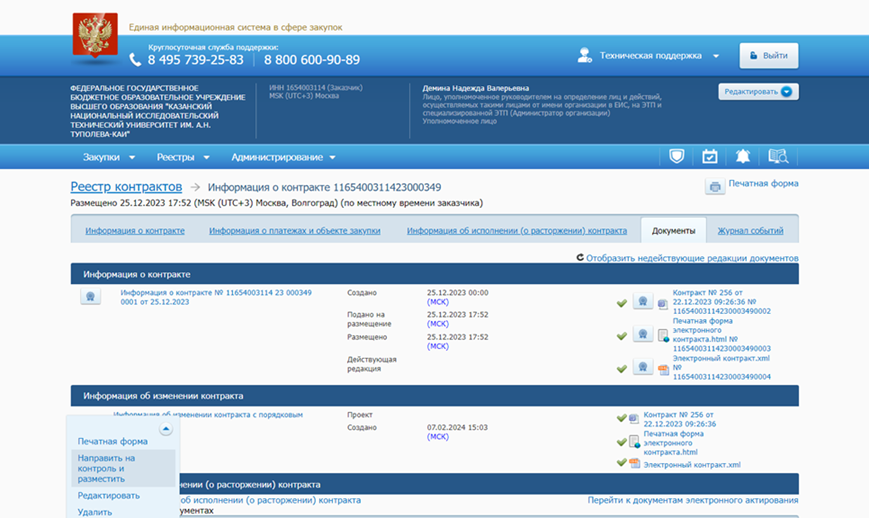Select Направить на контроль и разместить

pyautogui.click(x=107, y=468)
